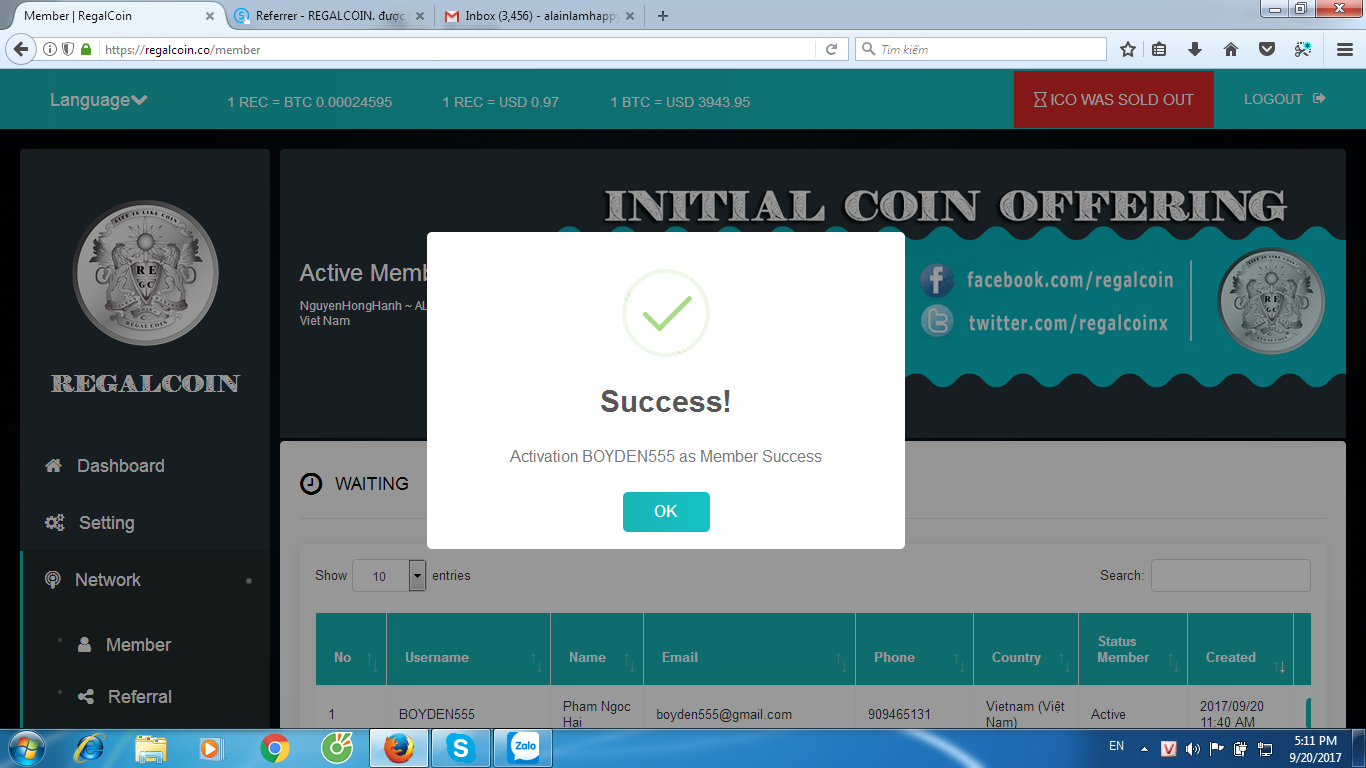Image resolution: width=1366 pixels, height=768 pixels.
Task: Focus the Firefox address bar
Action: click(x=458, y=49)
